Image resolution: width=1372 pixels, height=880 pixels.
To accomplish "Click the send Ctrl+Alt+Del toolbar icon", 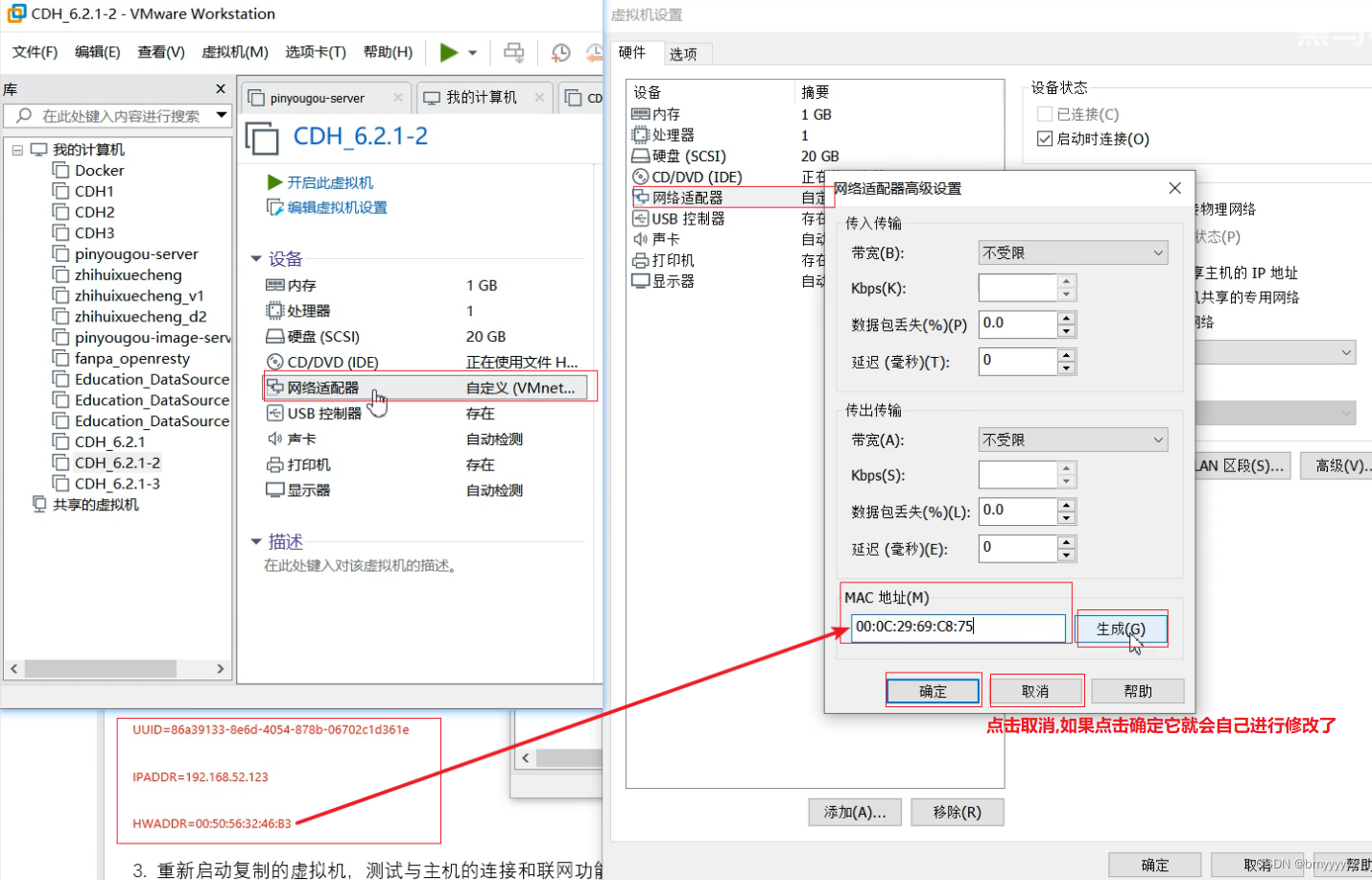I will pyautogui.click(x=514, y=52).
